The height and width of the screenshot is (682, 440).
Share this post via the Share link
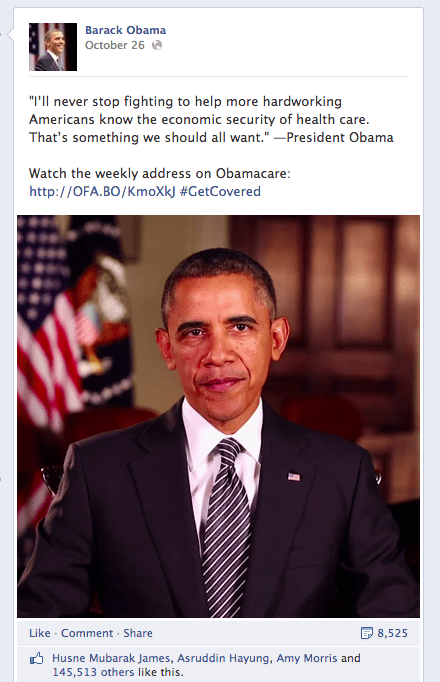coord(138,633)
